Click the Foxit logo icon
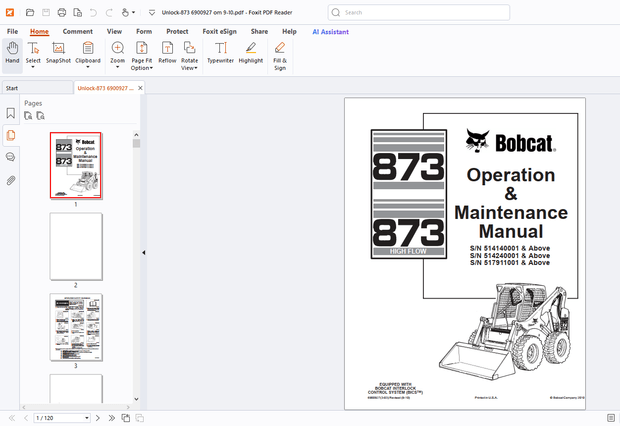The height and width of the screenshot is (426, 620). click(x=10, y=12)
